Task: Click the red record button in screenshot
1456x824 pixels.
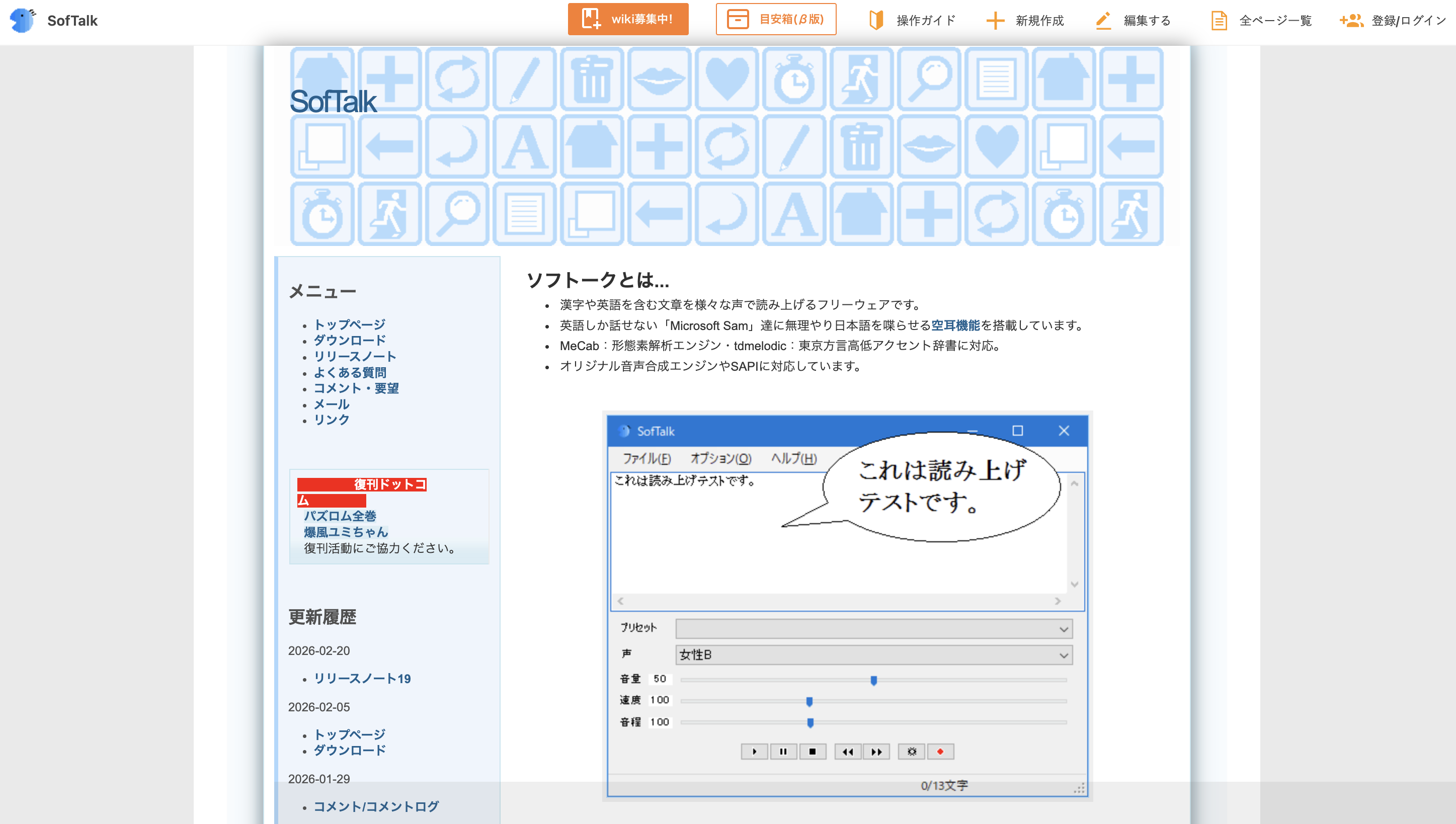Action: tap(940, 752)
